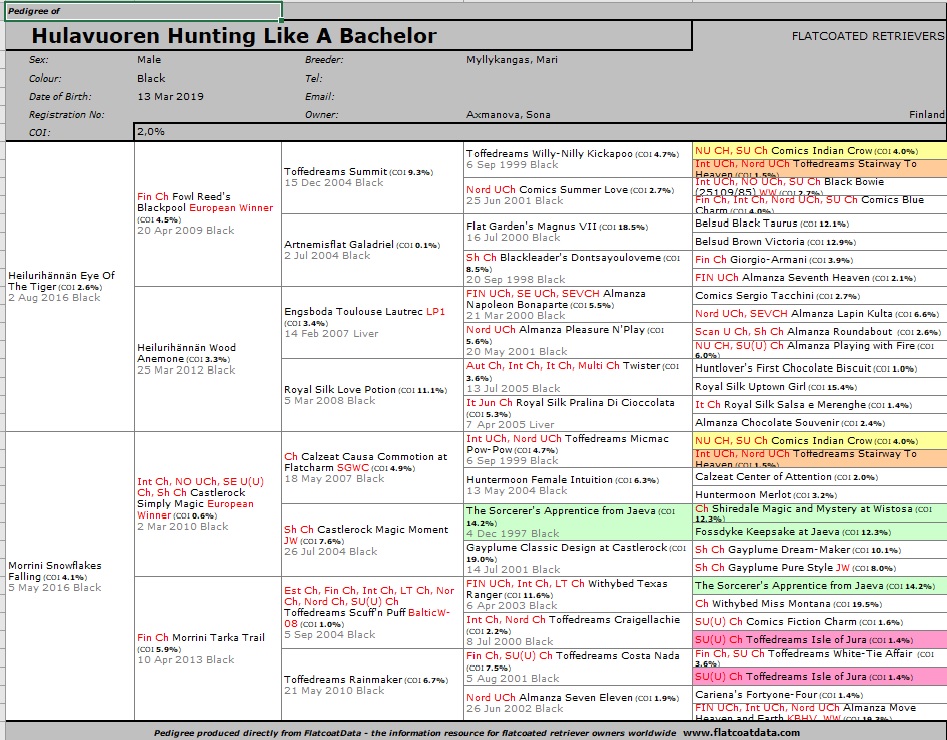Image resolution: width=947 pixels, height=740 pixels.
Task: Select "Almanza Roundabout" entry
Action: (820, 332)
